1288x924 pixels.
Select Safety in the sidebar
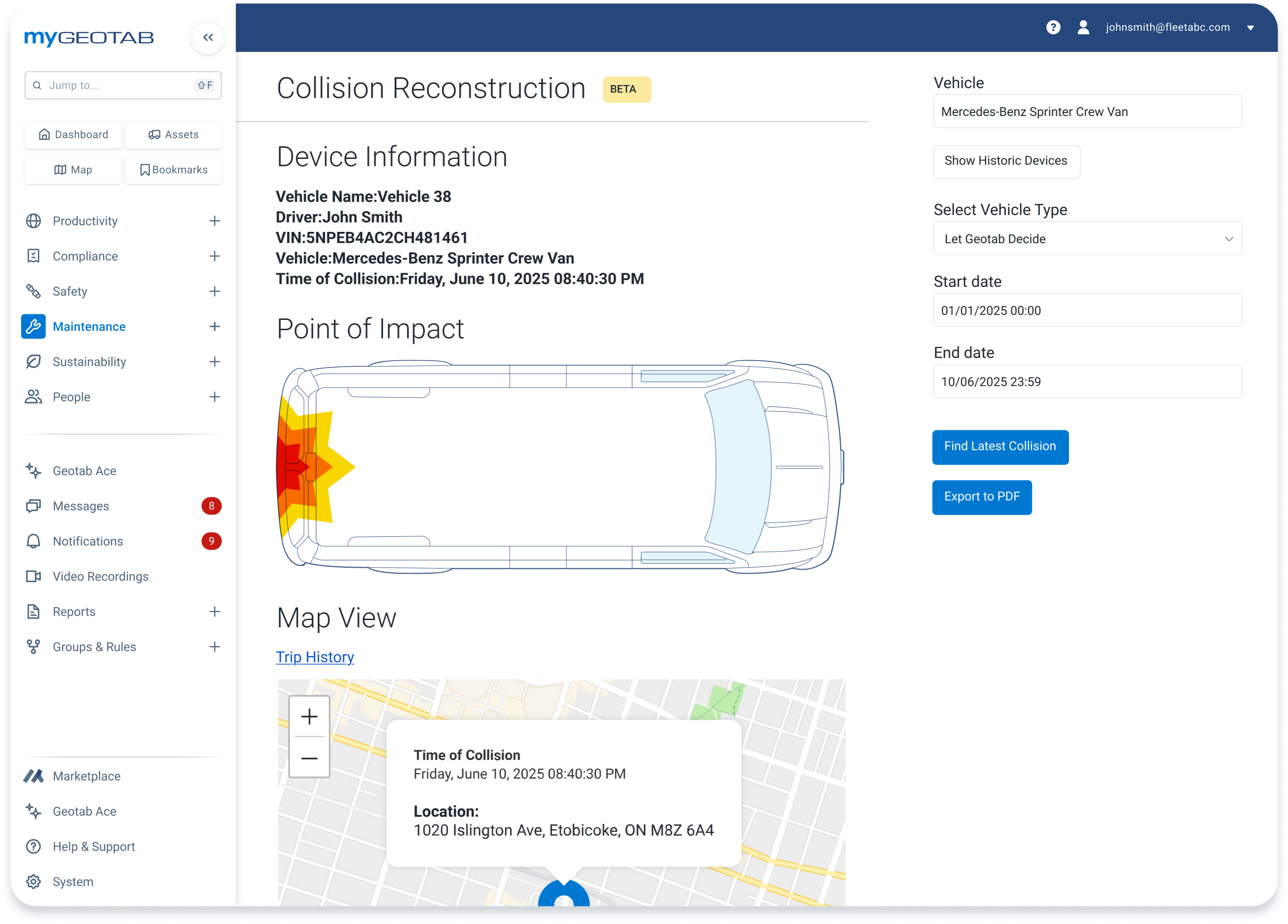(70, 292)
